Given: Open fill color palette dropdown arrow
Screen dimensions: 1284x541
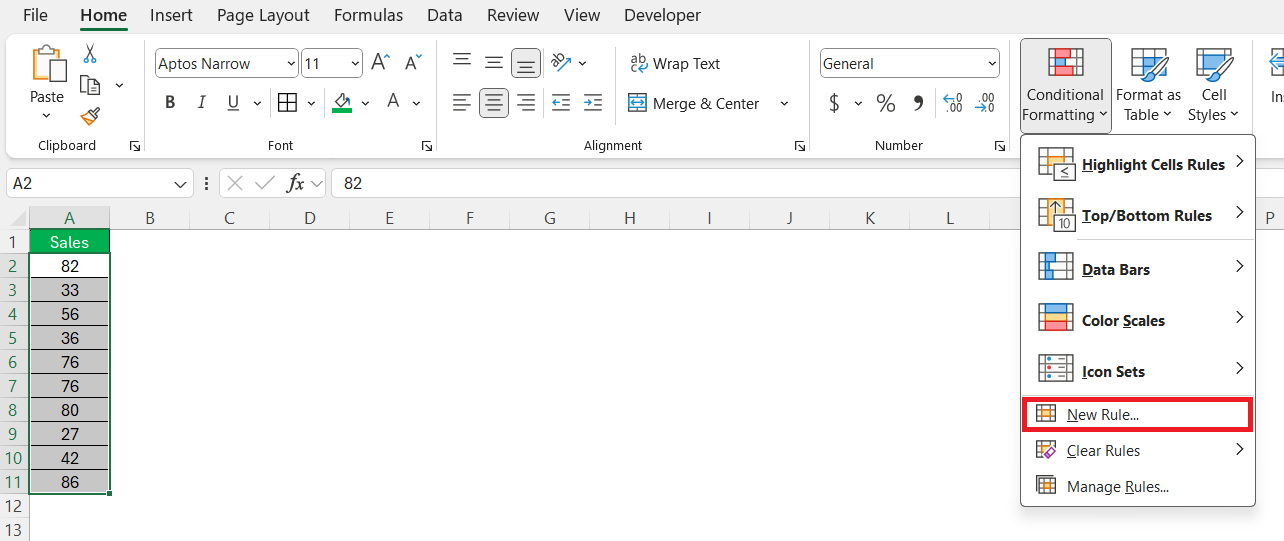Looking at the screenshot, I should pos(365,102).
